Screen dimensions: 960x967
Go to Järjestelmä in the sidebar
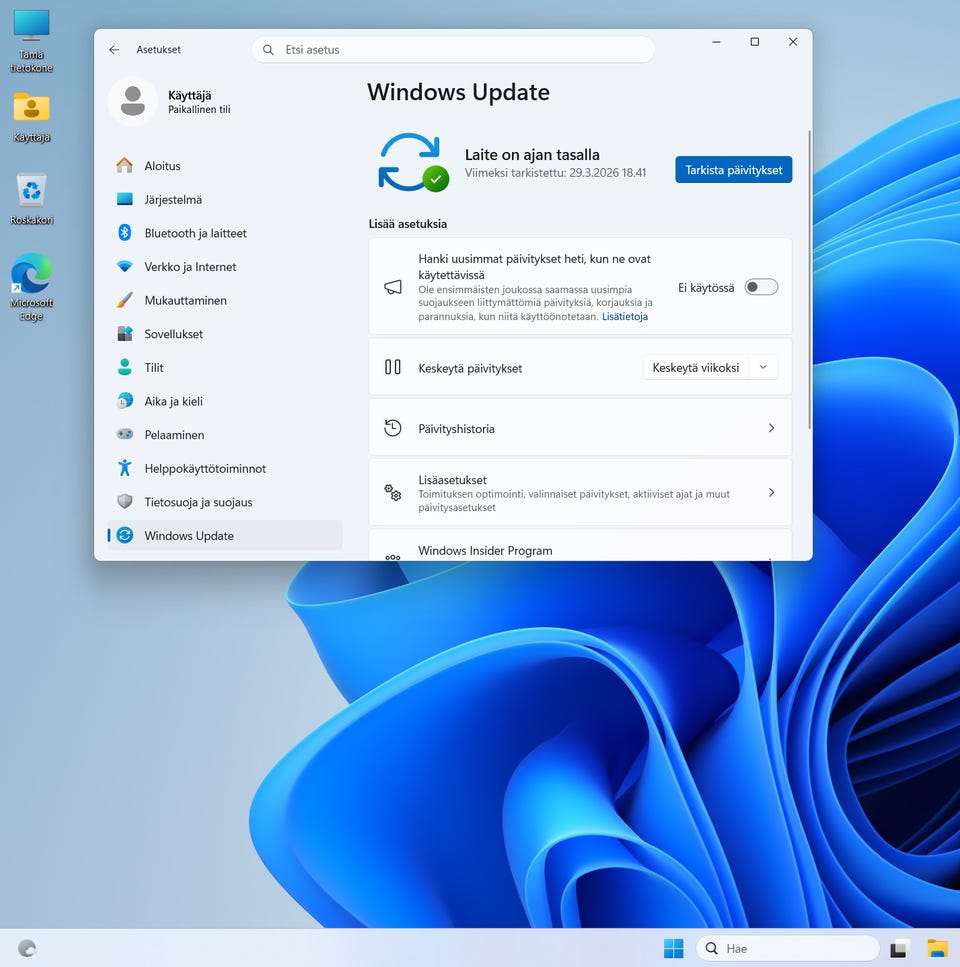[173, 199]
